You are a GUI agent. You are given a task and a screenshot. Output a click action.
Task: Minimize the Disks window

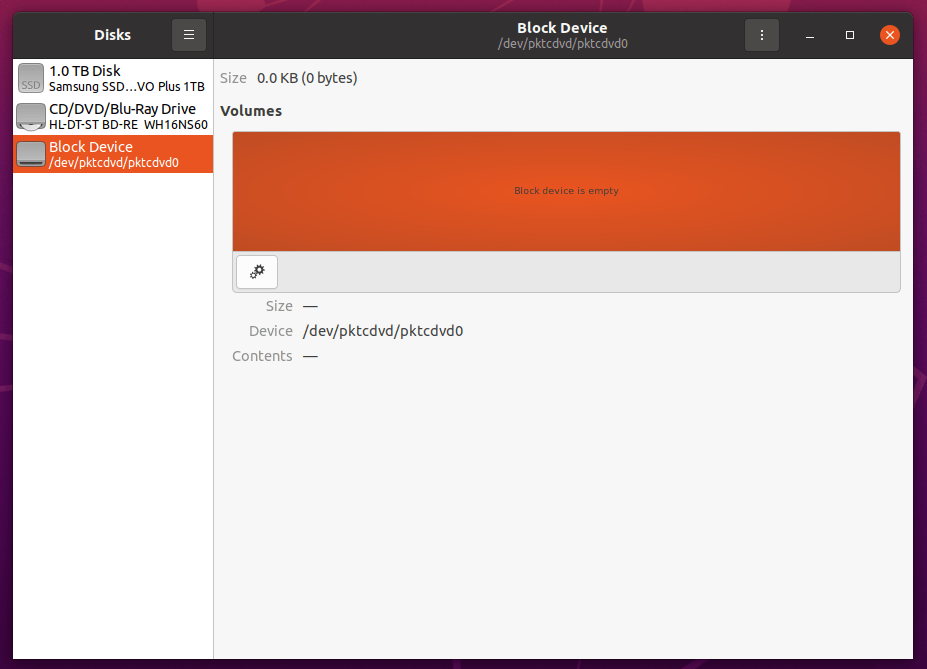coord(810,35)
